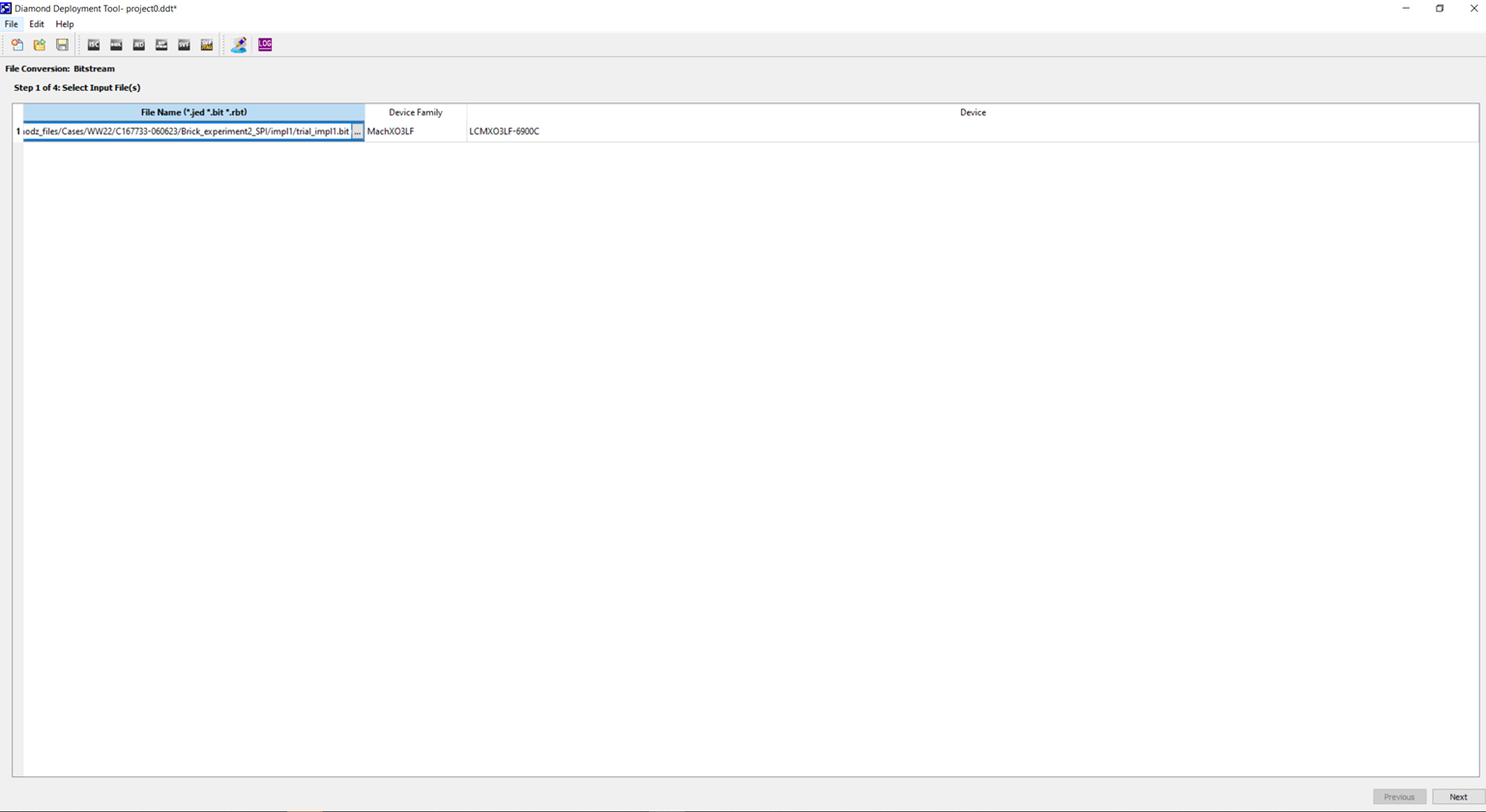Click the ISC toolbar icon
Screen dimensions: 1486x812
(94, 44)
